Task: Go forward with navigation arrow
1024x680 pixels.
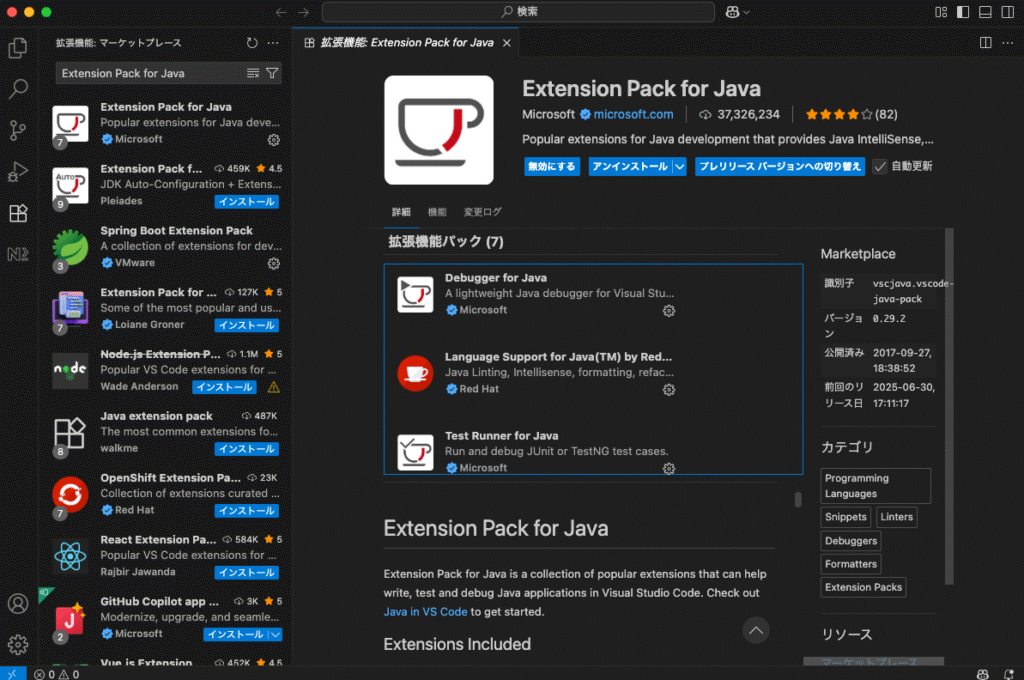Action: 304,12
